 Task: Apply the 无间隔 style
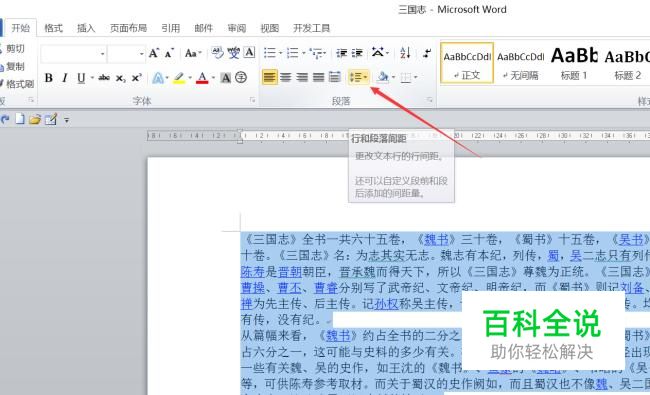coord(520,63)
